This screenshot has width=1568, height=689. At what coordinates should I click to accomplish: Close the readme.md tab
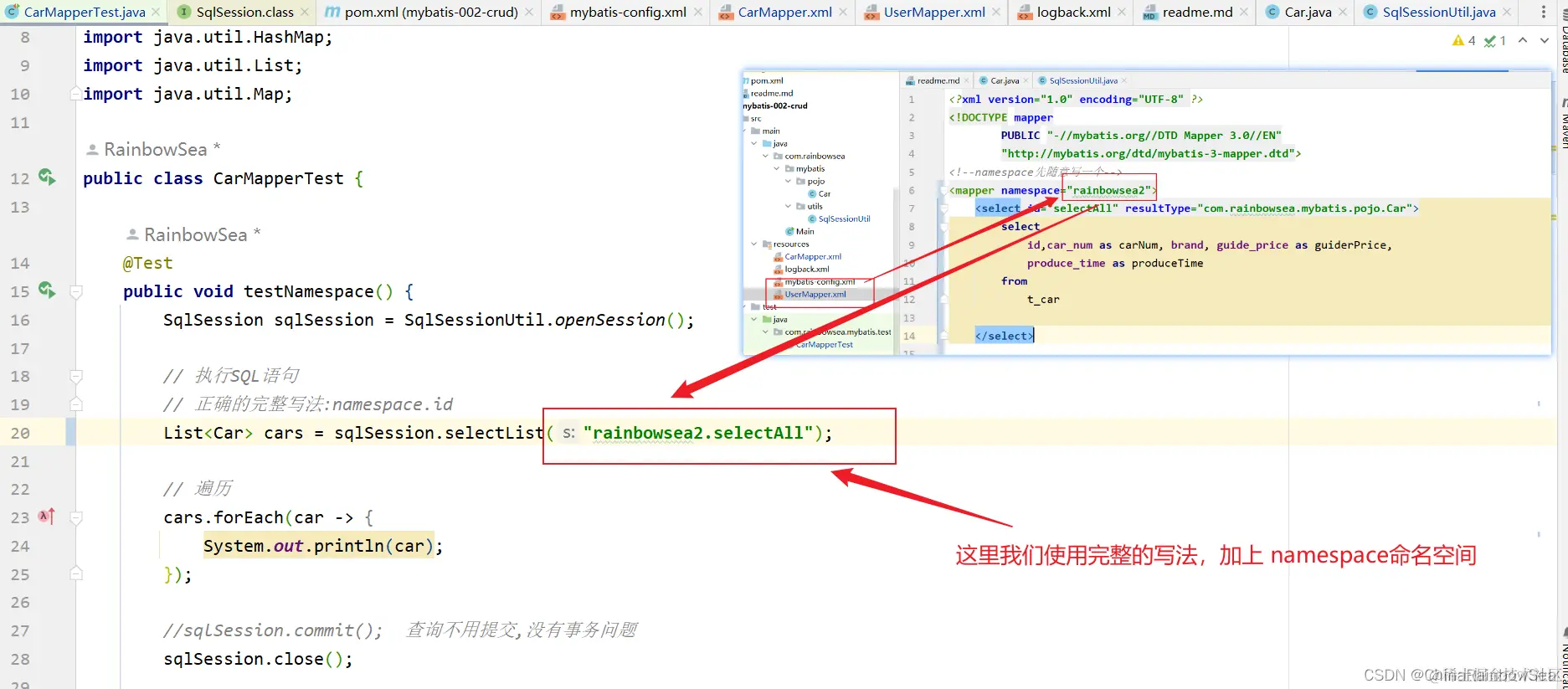click(x=1244, y=12)
